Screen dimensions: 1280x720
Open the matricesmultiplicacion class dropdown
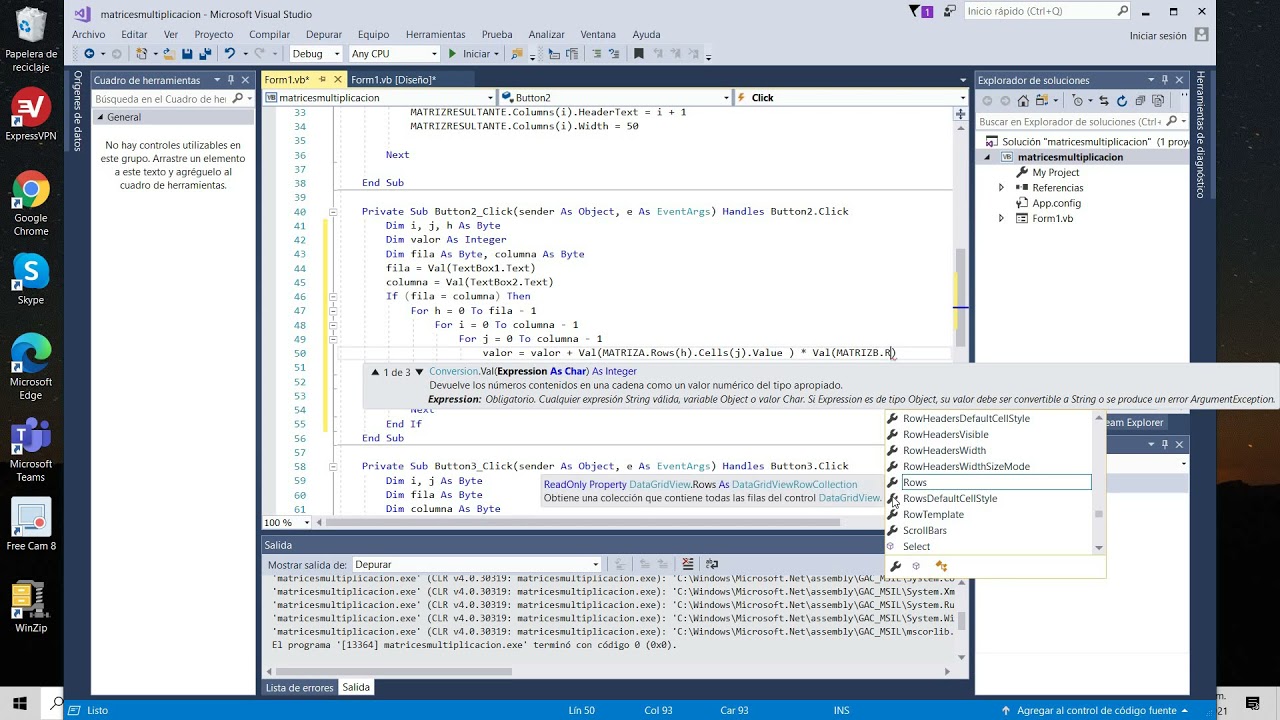coord(379,98)
